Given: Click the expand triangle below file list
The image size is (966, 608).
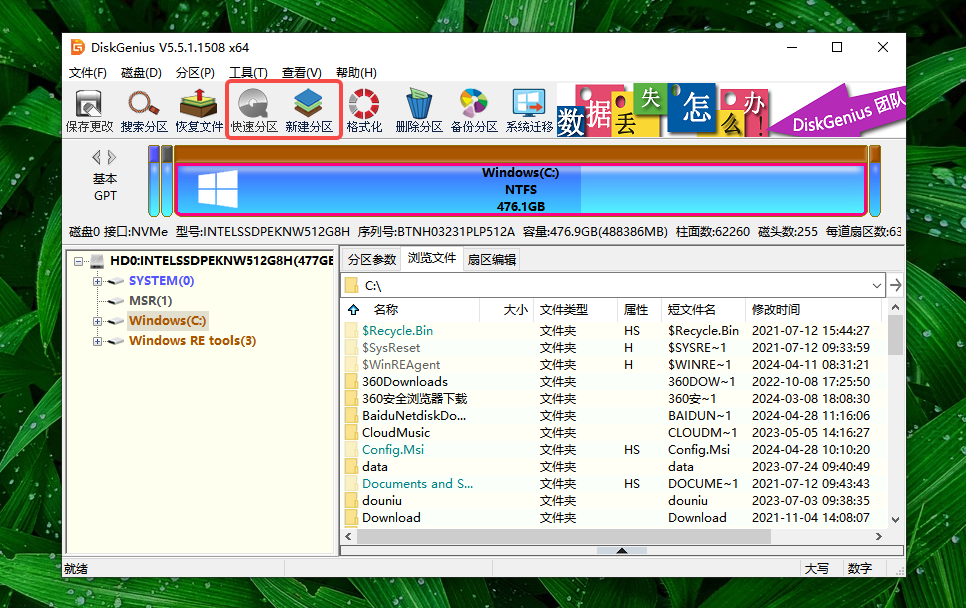Looking at the screenshot, I should [x=622, y=551].
